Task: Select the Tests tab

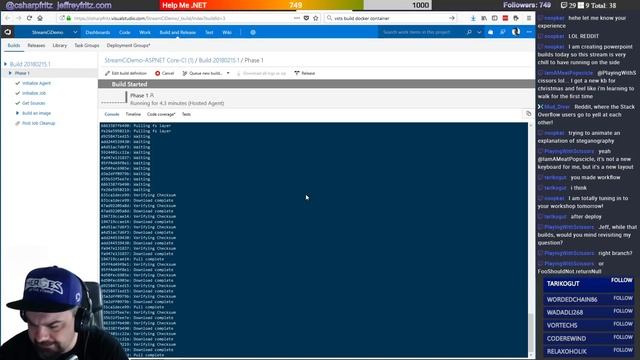Action: pyautogui.click(x=186, y=115)
